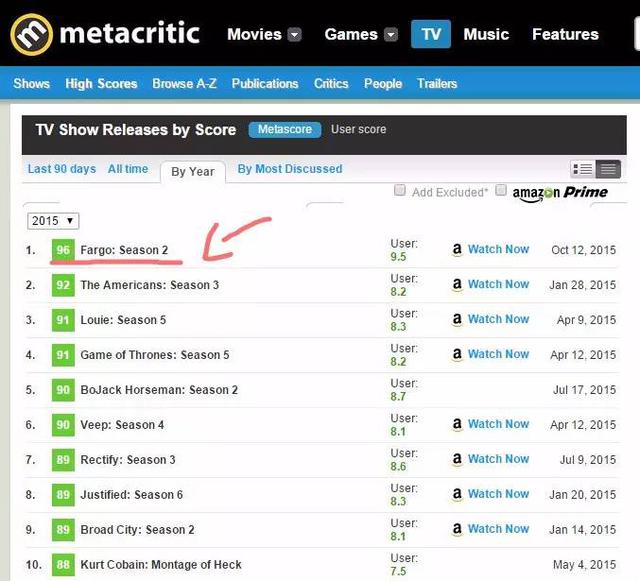
Task: Switch sorting to User score
Action: point(358,129)
